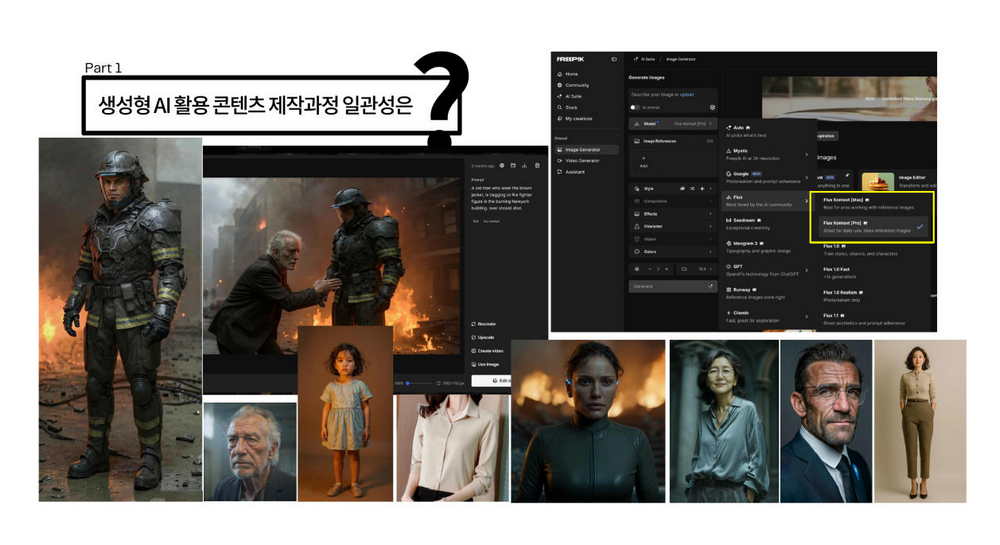The image size is (1000, 545).
Task: Focus the Describe your image field
Action: coord(673,95)
